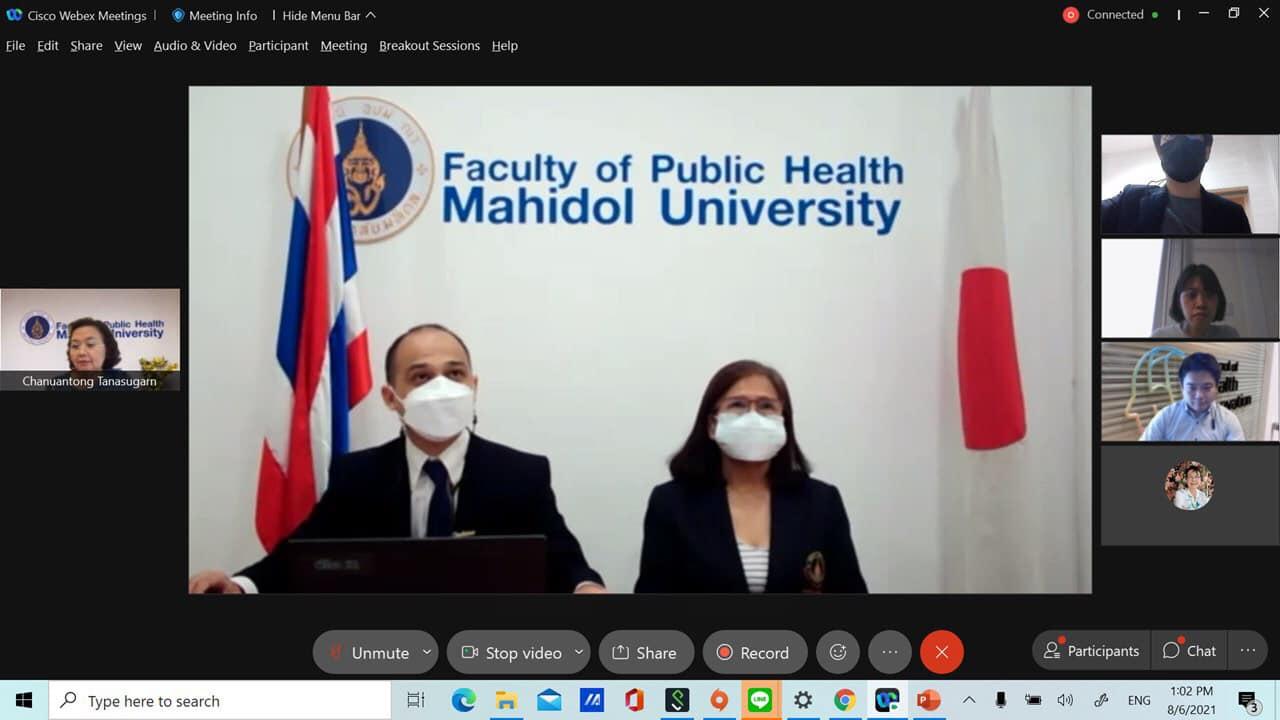Hide the menu bar
This screenshot has height=720, width=1280.
(x=329, y=15)
